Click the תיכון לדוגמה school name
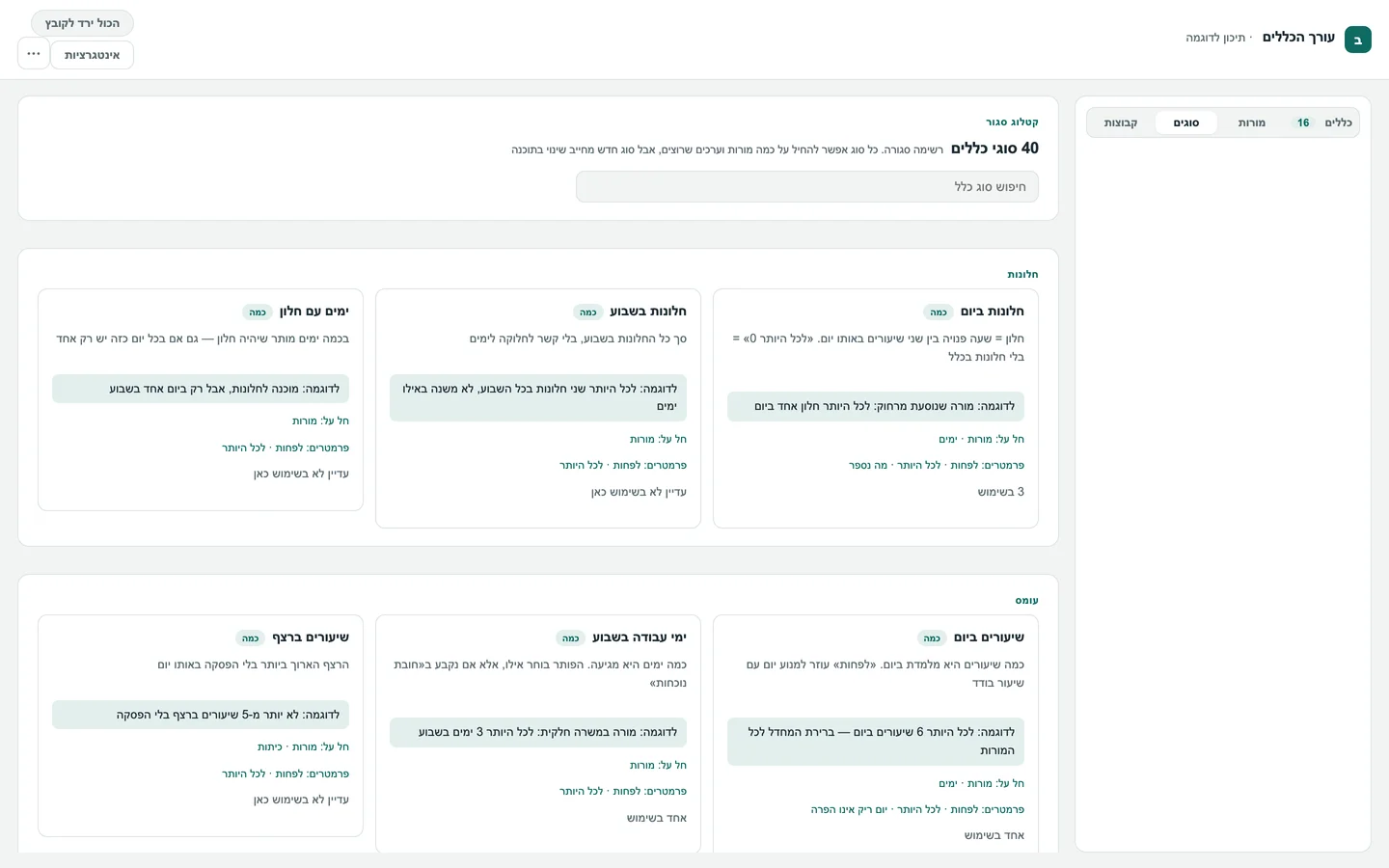Viewport: 1389px width, 868px height. click(x=1215, y=39)
